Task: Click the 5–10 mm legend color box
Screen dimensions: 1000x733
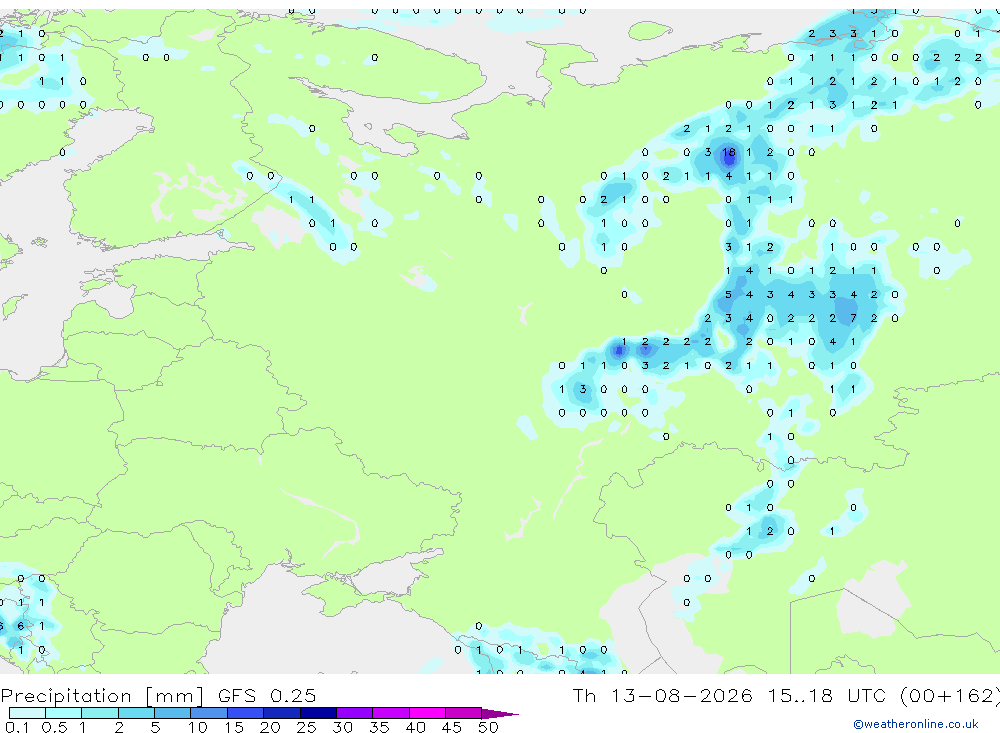Action: pyautogui.click(x=173, y=713)
